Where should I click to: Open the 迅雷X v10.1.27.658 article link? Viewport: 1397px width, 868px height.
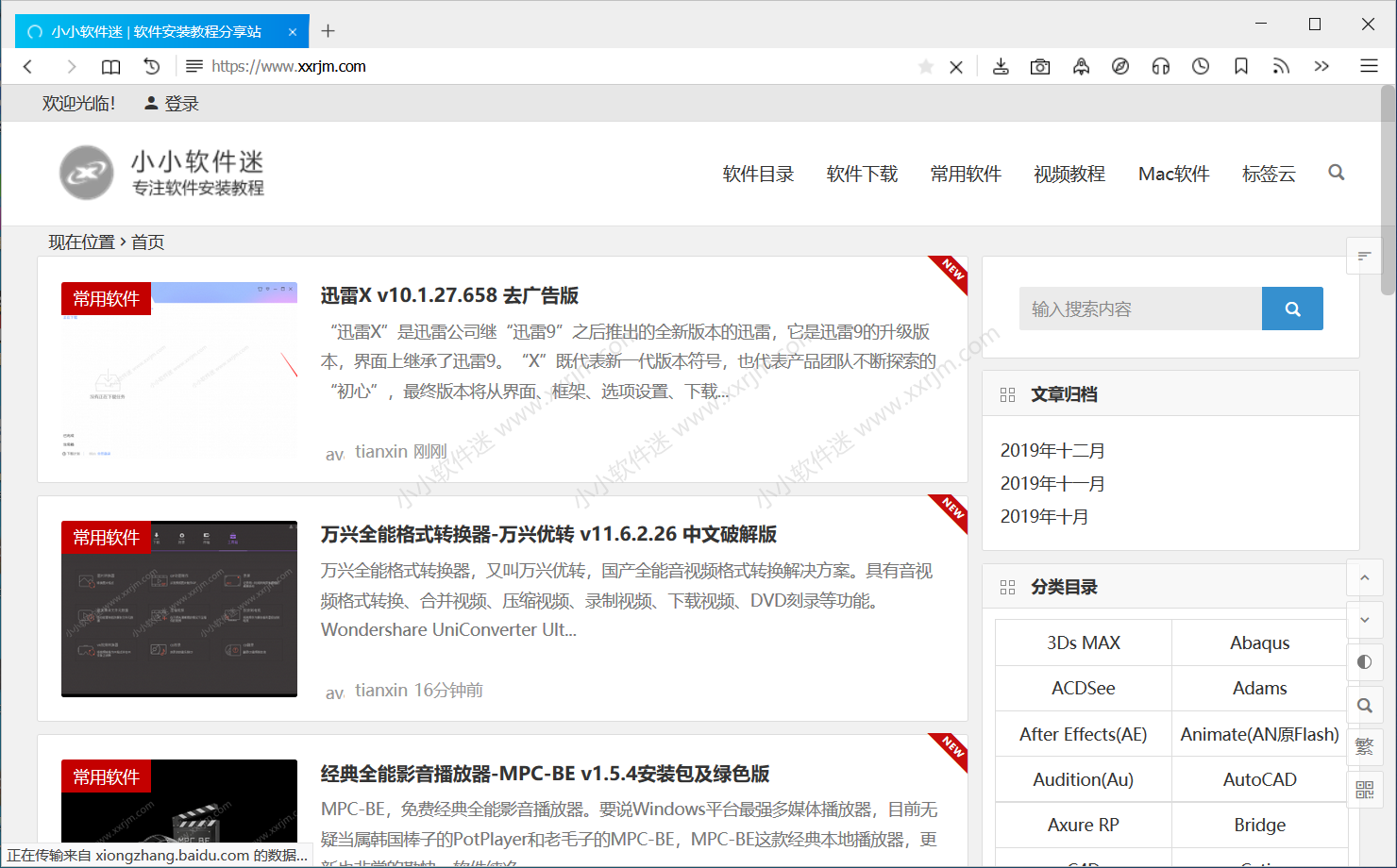pos(449,295)
